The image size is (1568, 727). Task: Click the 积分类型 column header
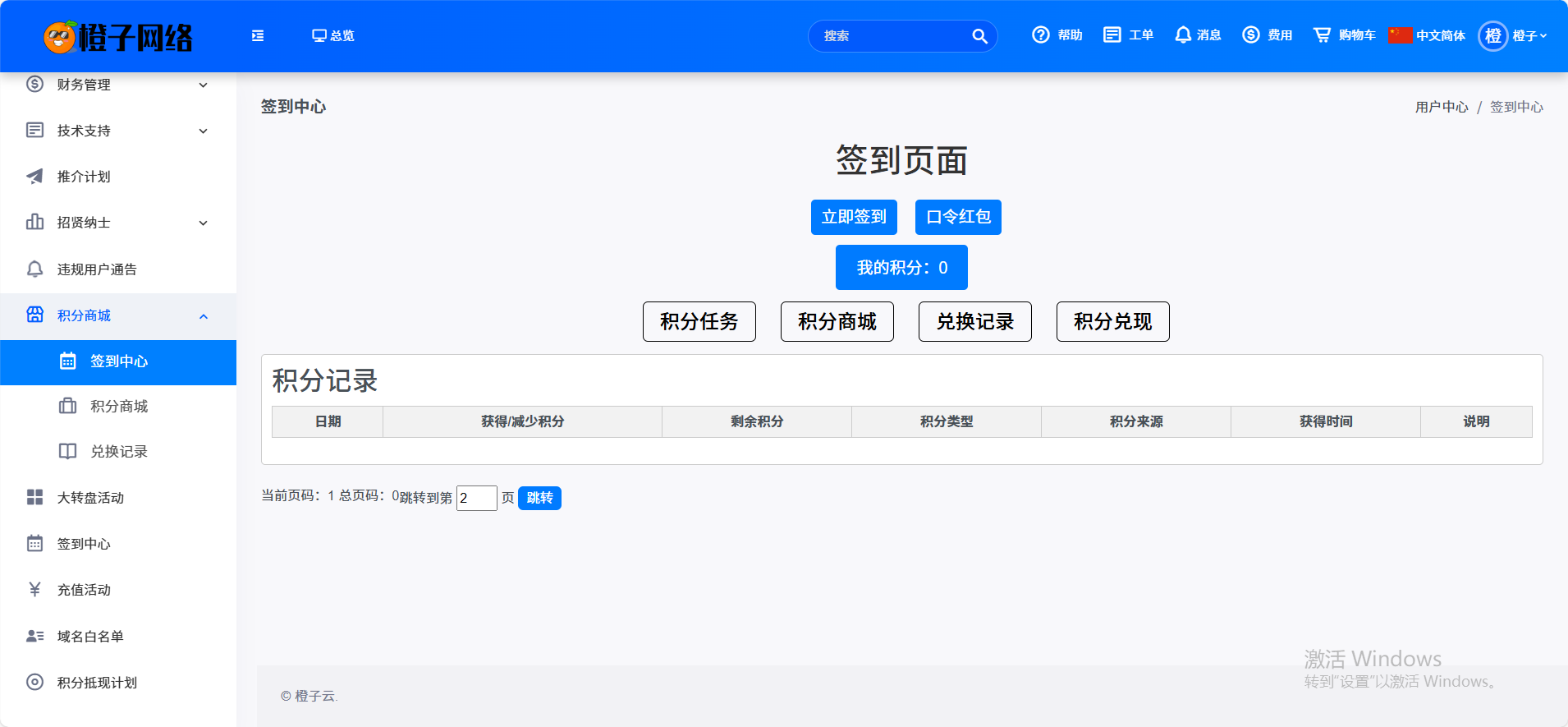tap(947, 421)
